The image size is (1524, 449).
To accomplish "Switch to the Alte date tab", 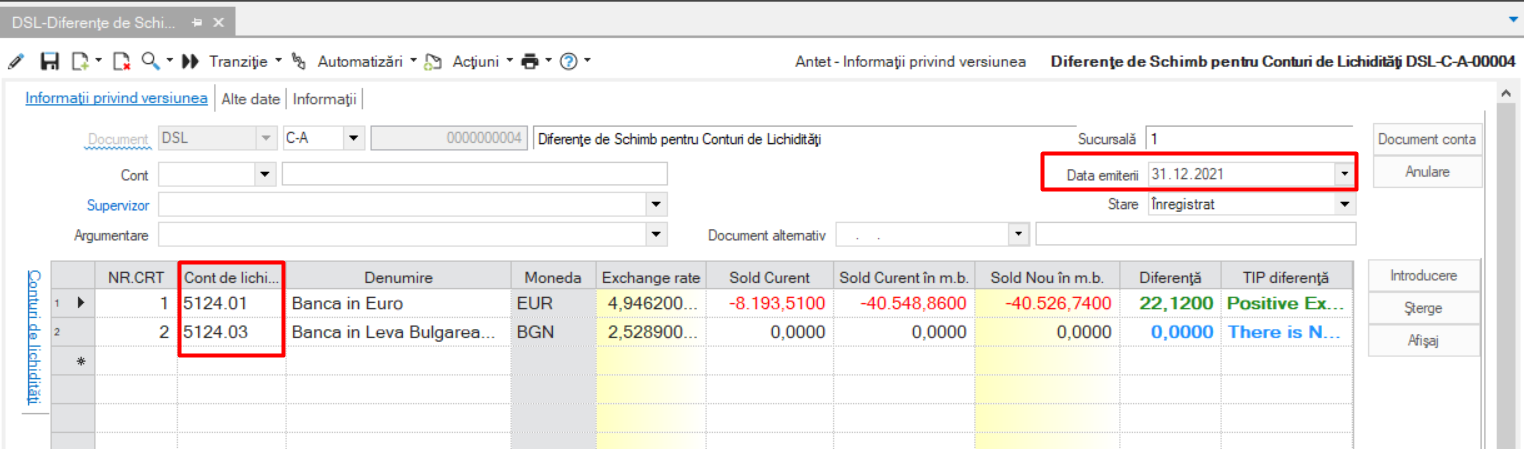I will 250,99.
